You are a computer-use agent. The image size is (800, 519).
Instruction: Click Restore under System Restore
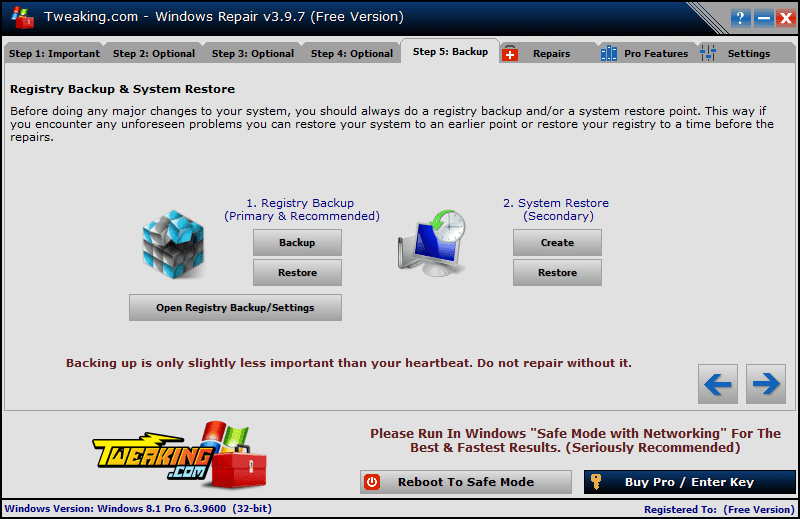click(557, 273)
